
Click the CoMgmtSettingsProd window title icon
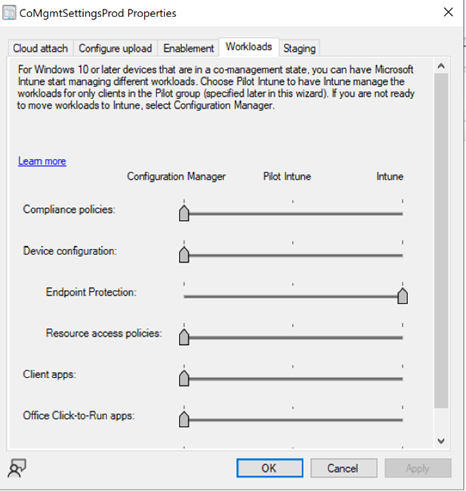tap(9, 13)
